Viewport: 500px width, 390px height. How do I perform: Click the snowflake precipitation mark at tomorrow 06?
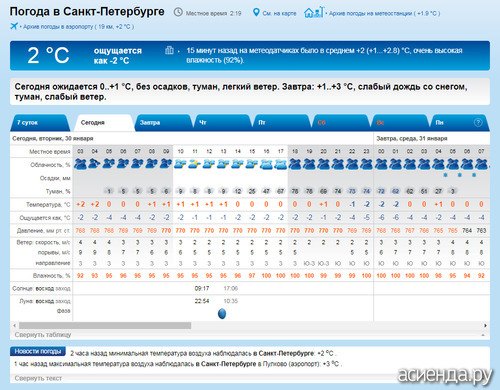tap(460, 175)
